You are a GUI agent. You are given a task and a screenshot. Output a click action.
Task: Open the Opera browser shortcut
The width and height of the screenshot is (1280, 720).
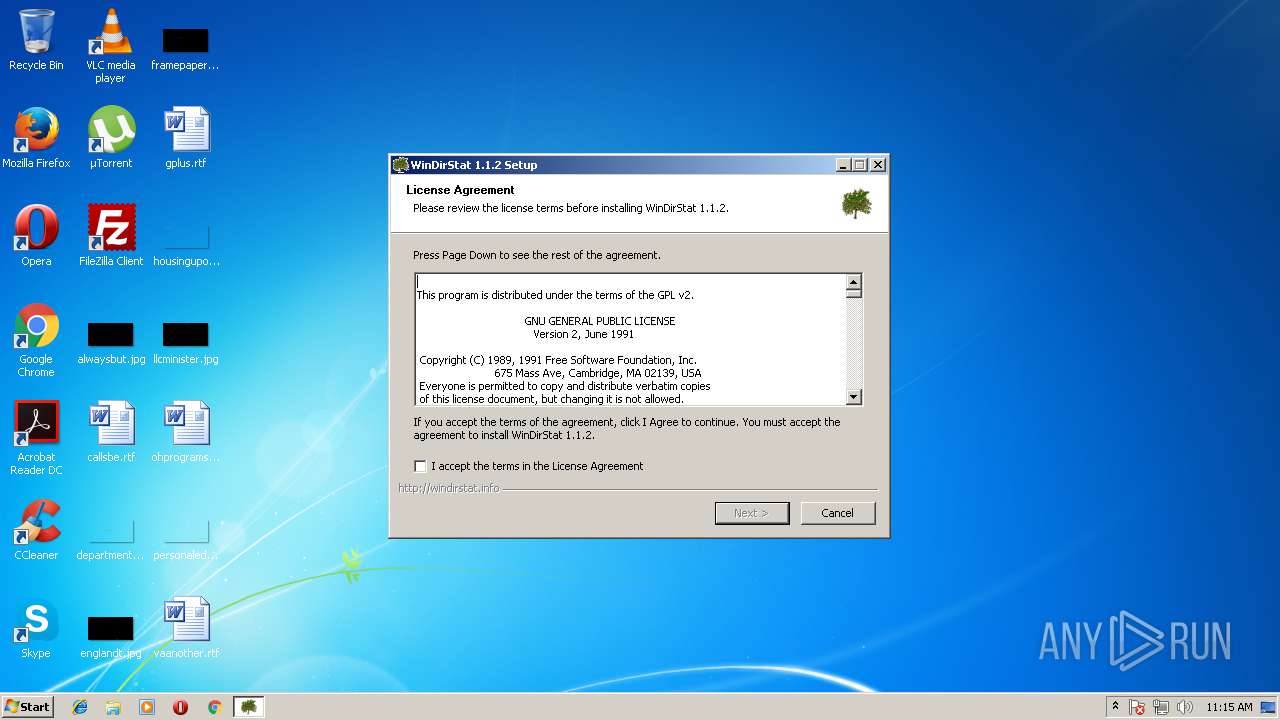click(x=36, y=236)
